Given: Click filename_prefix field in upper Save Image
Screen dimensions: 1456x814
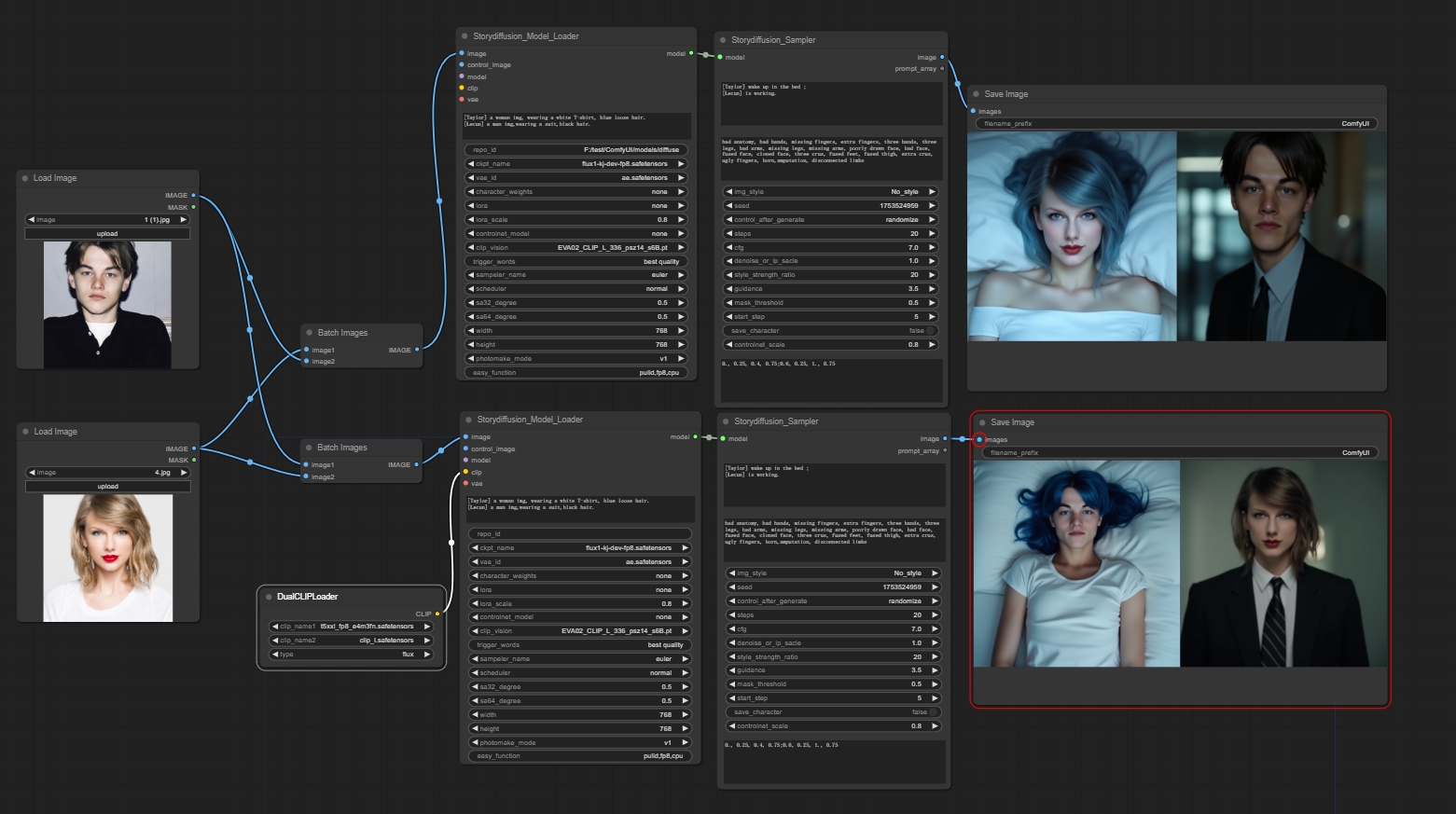Looking at the screenshot, I should tap(1177, 123).
